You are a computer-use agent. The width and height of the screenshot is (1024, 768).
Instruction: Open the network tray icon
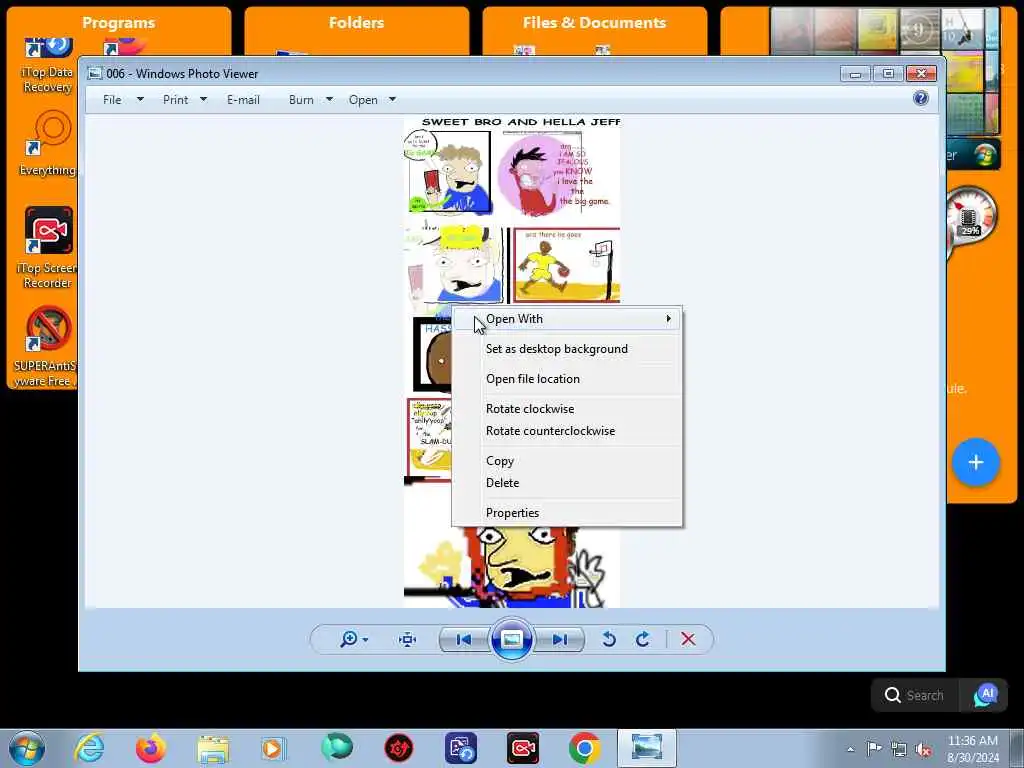click(x=899, y=749)
